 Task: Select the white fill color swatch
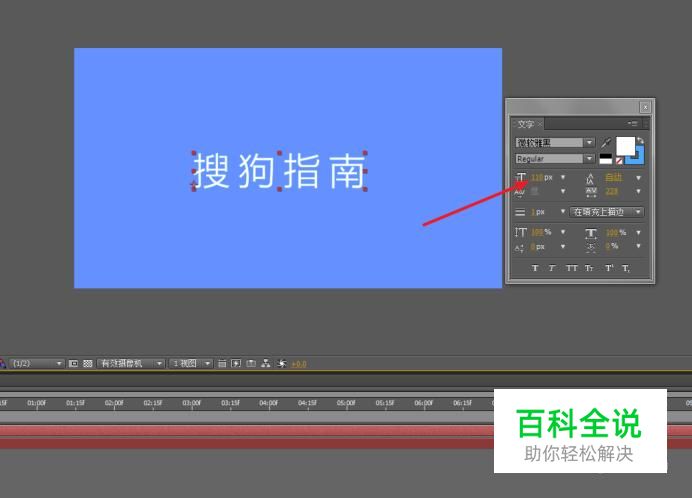[x=625, y=145]
